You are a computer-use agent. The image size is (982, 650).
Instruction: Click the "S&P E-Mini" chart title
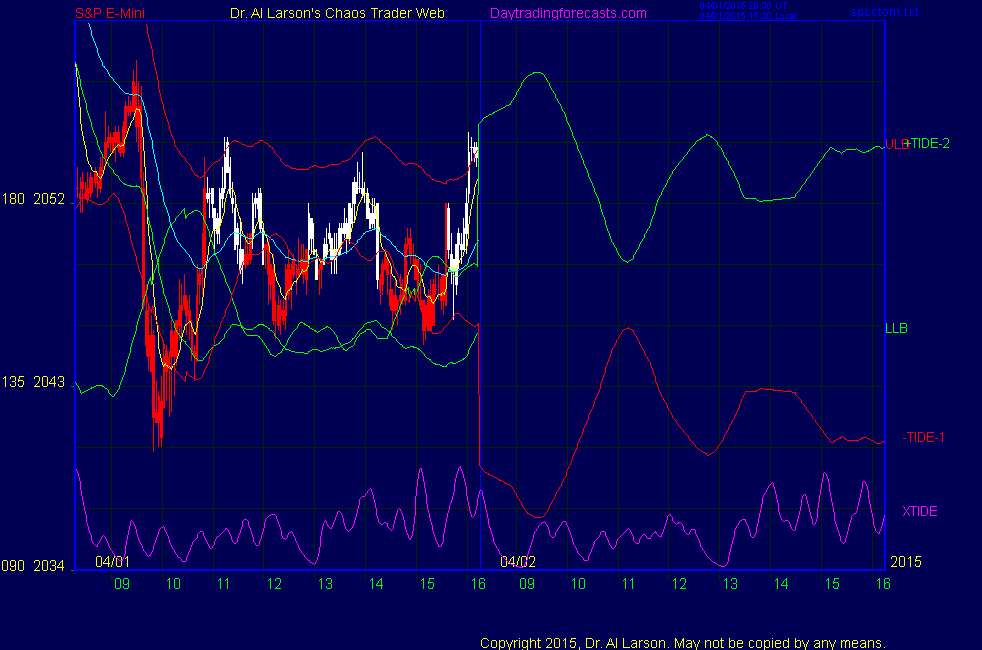pyautogui.click(x=110, y=13)
